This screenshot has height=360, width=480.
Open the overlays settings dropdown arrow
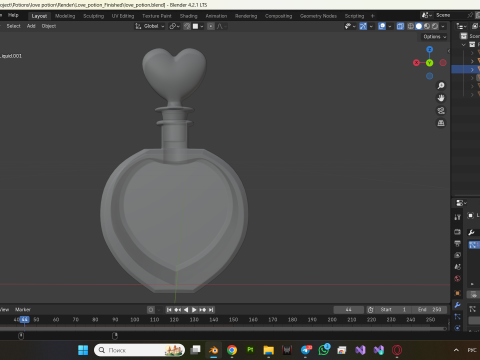(390, 26)
